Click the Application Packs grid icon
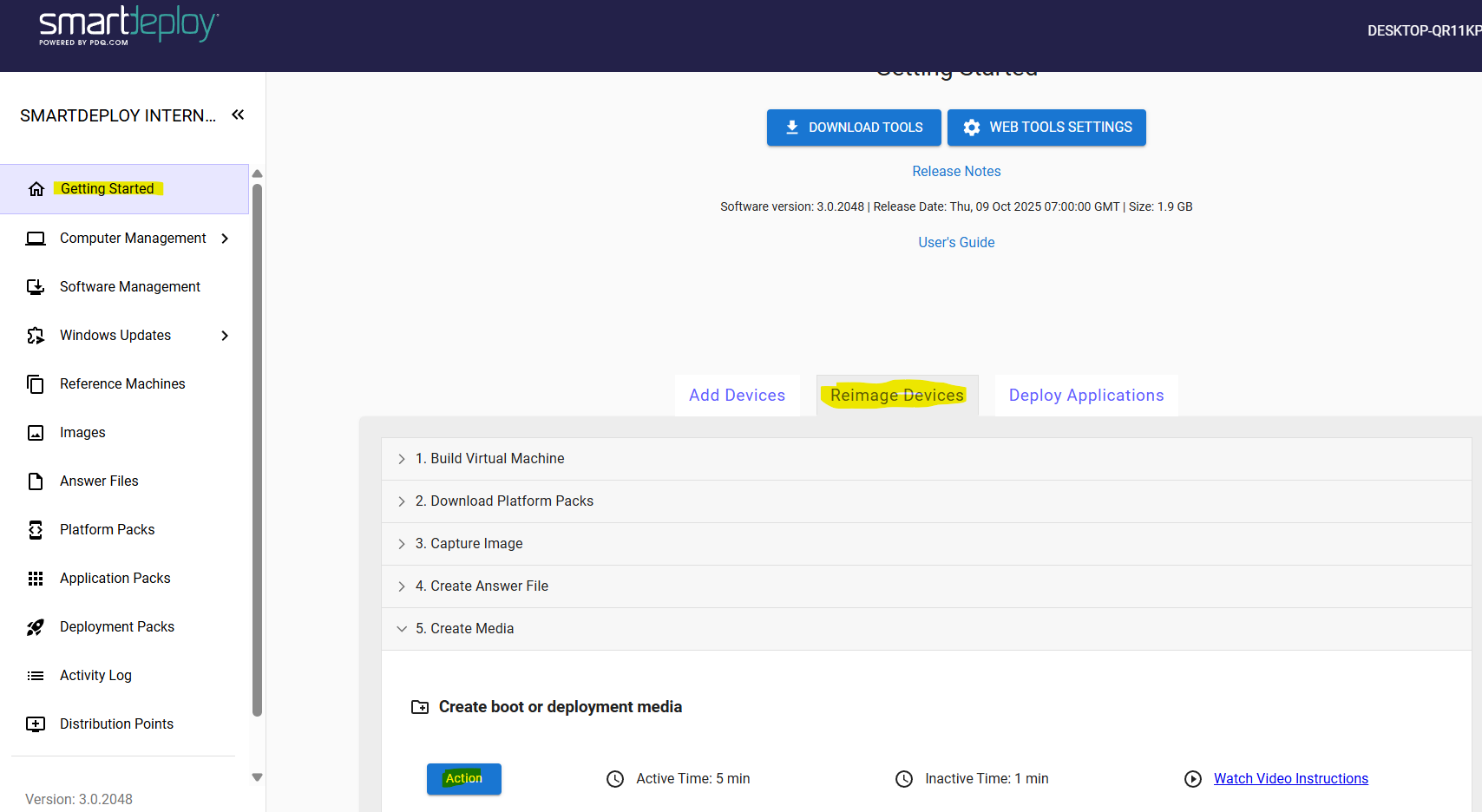Viewport: 1482px width, 812px height. pyautogui.click(x=36, y=579)
